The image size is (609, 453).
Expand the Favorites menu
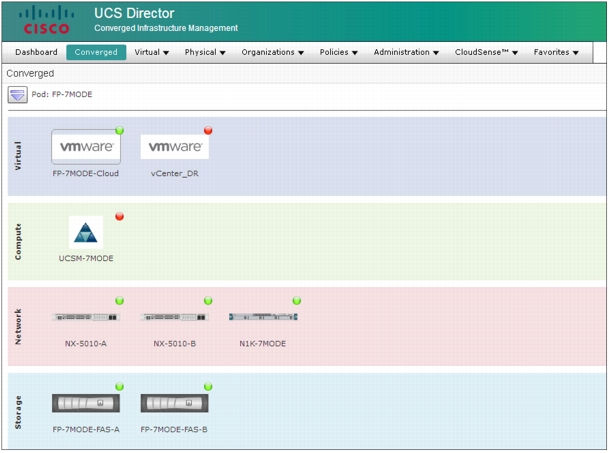click(x=556, y=52)
